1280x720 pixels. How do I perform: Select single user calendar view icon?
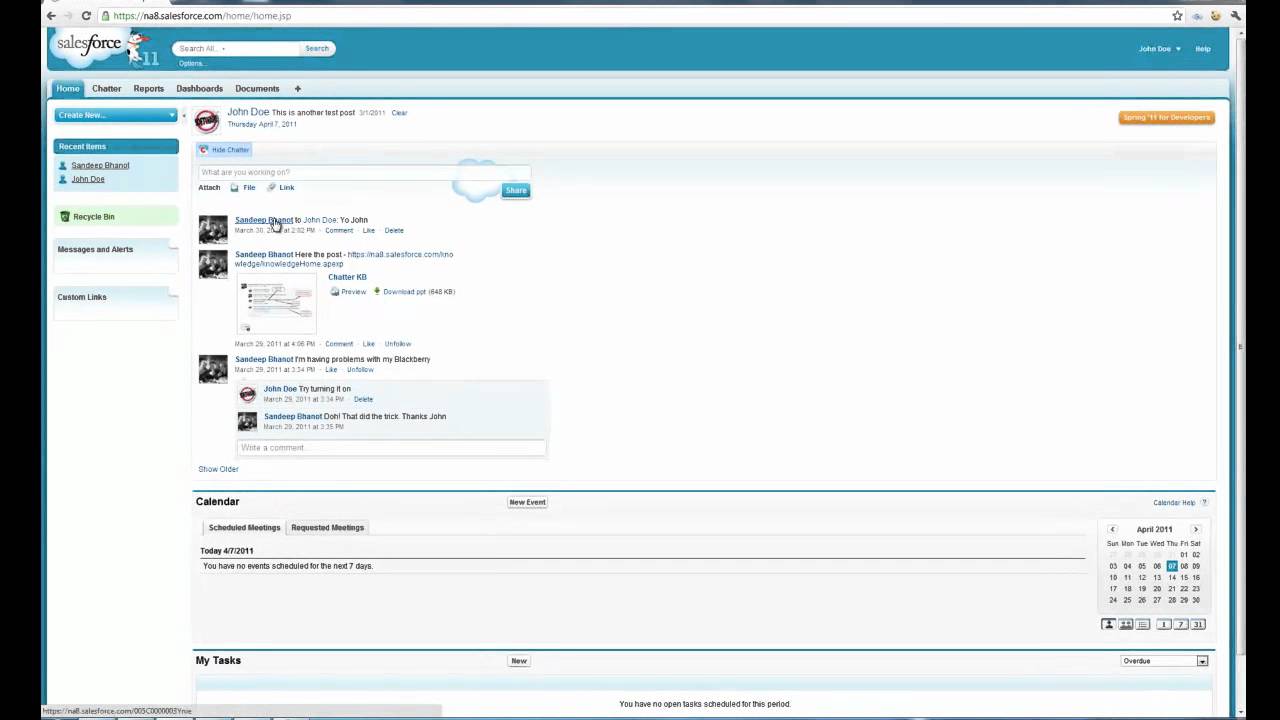(x=1108, y=624)
